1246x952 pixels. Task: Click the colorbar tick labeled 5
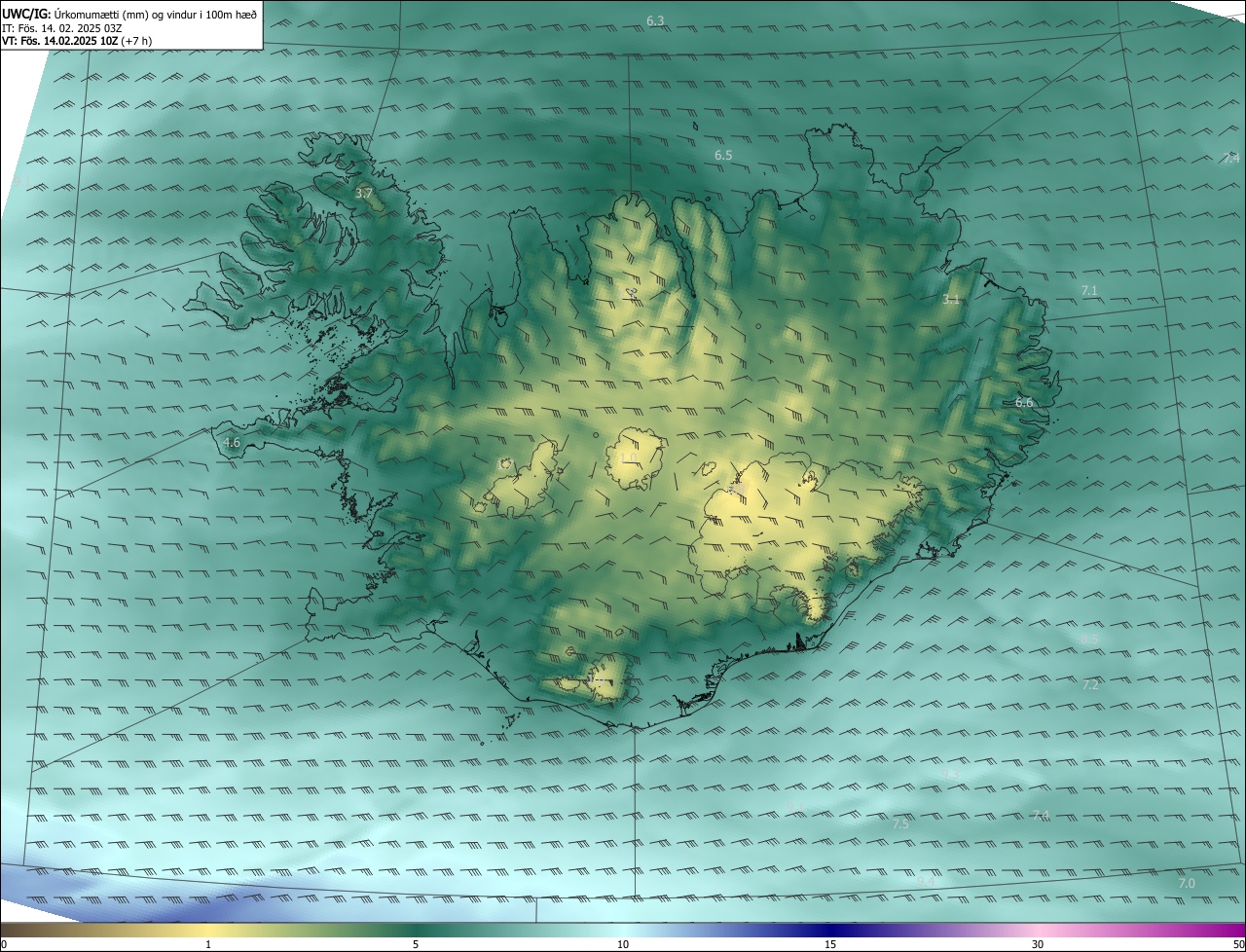coord(416,944)
